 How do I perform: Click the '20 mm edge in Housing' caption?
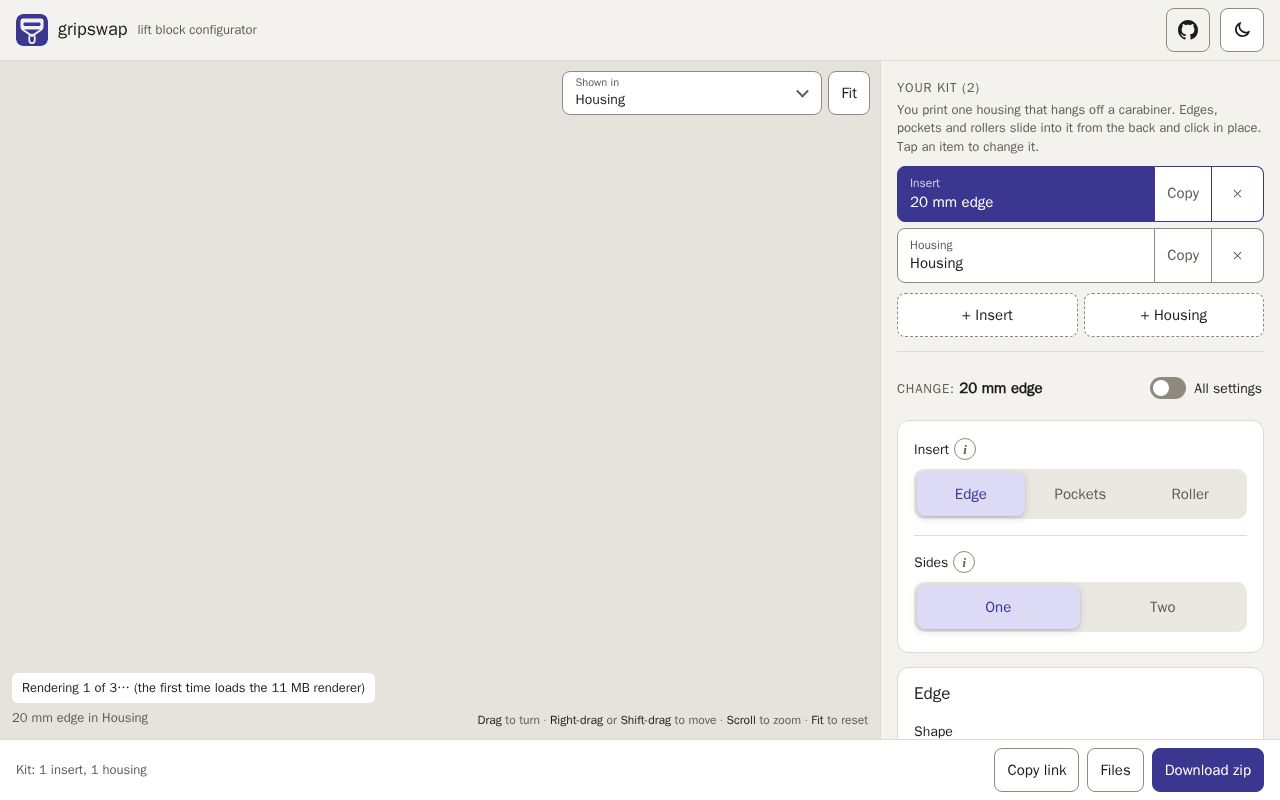[x=80, y=718]
